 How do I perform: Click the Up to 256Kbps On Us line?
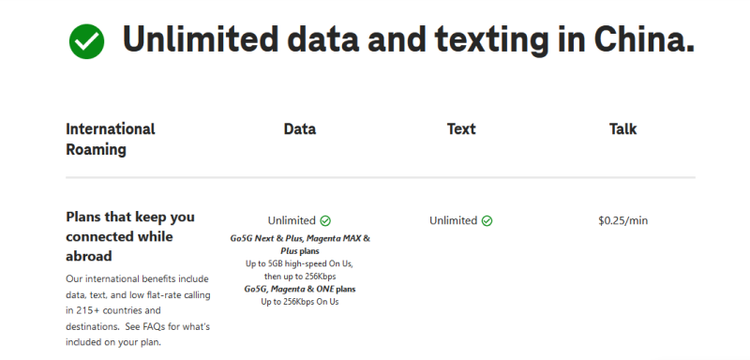[x=300, y=302]
